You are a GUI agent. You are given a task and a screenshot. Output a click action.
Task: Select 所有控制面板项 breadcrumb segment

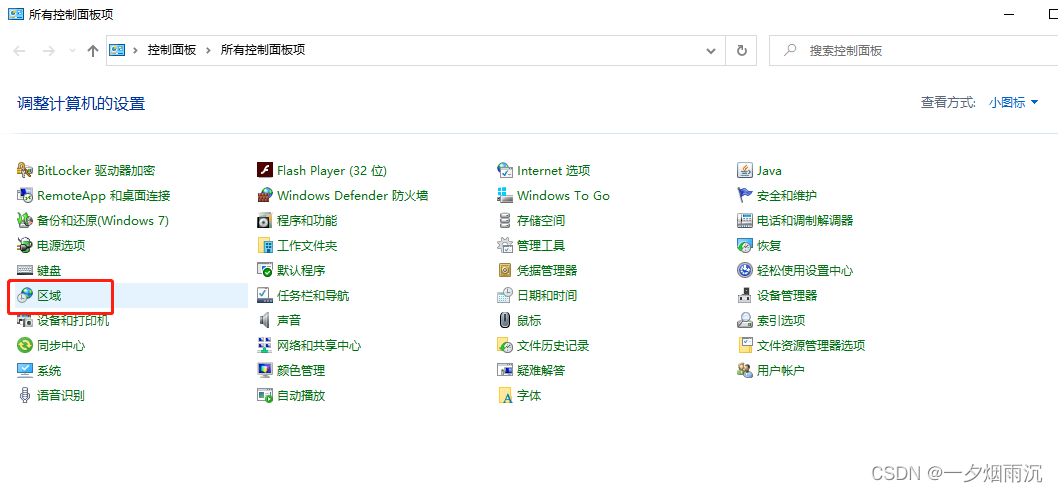pyautogui.click(x=263, y=51)
